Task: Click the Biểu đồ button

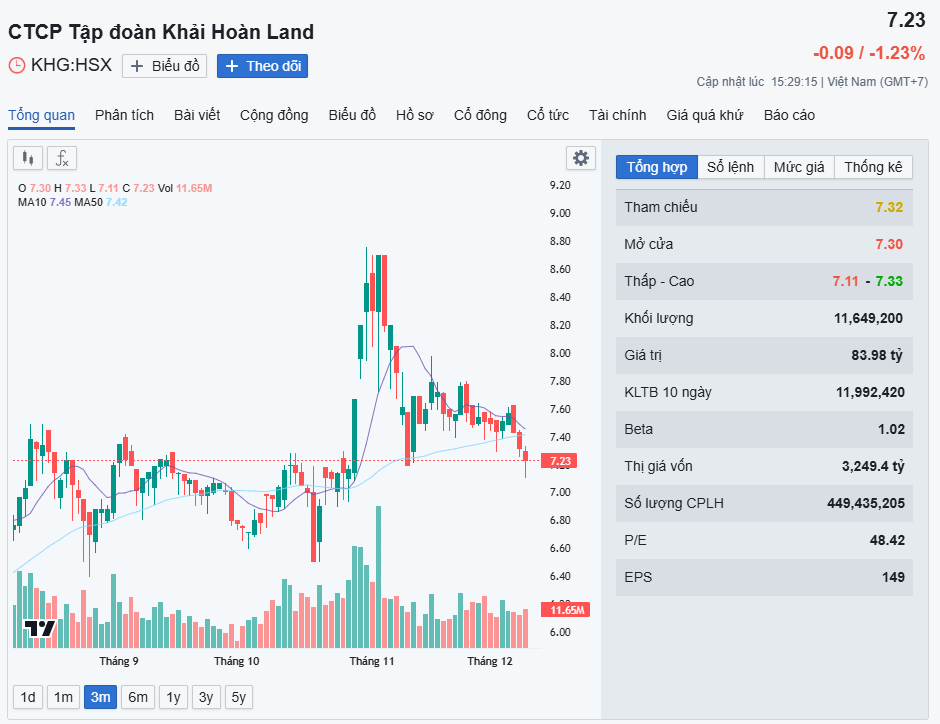Action: tap(164, 66)
